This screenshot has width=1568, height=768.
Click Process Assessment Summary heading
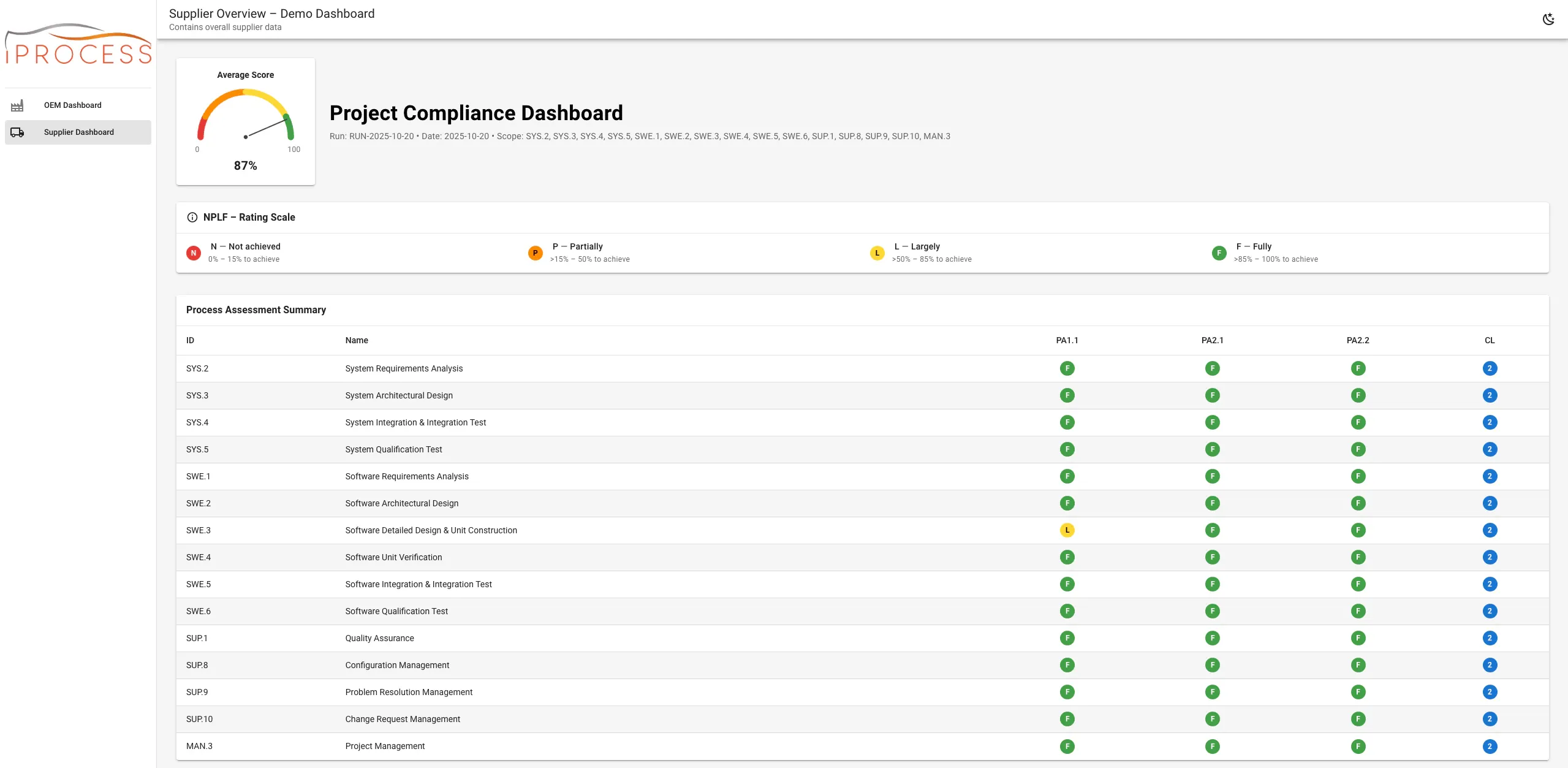point(256,310)
